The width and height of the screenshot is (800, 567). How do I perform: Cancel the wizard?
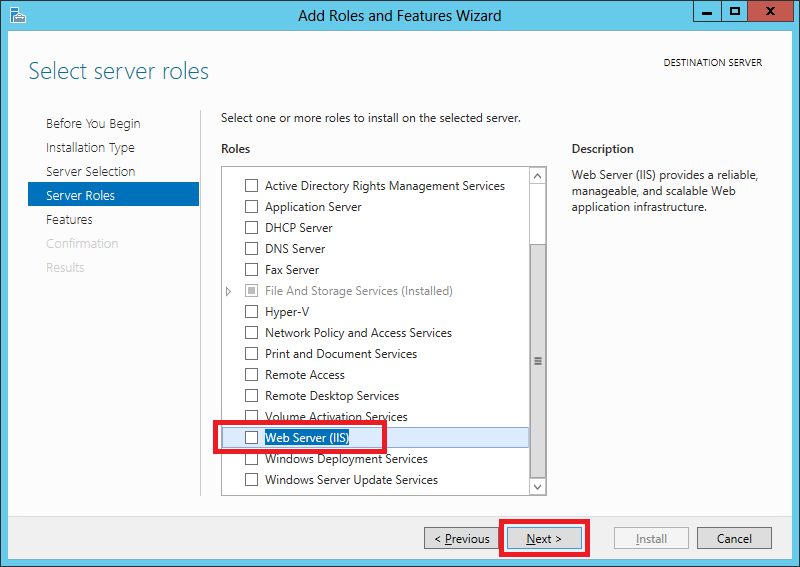734,538
